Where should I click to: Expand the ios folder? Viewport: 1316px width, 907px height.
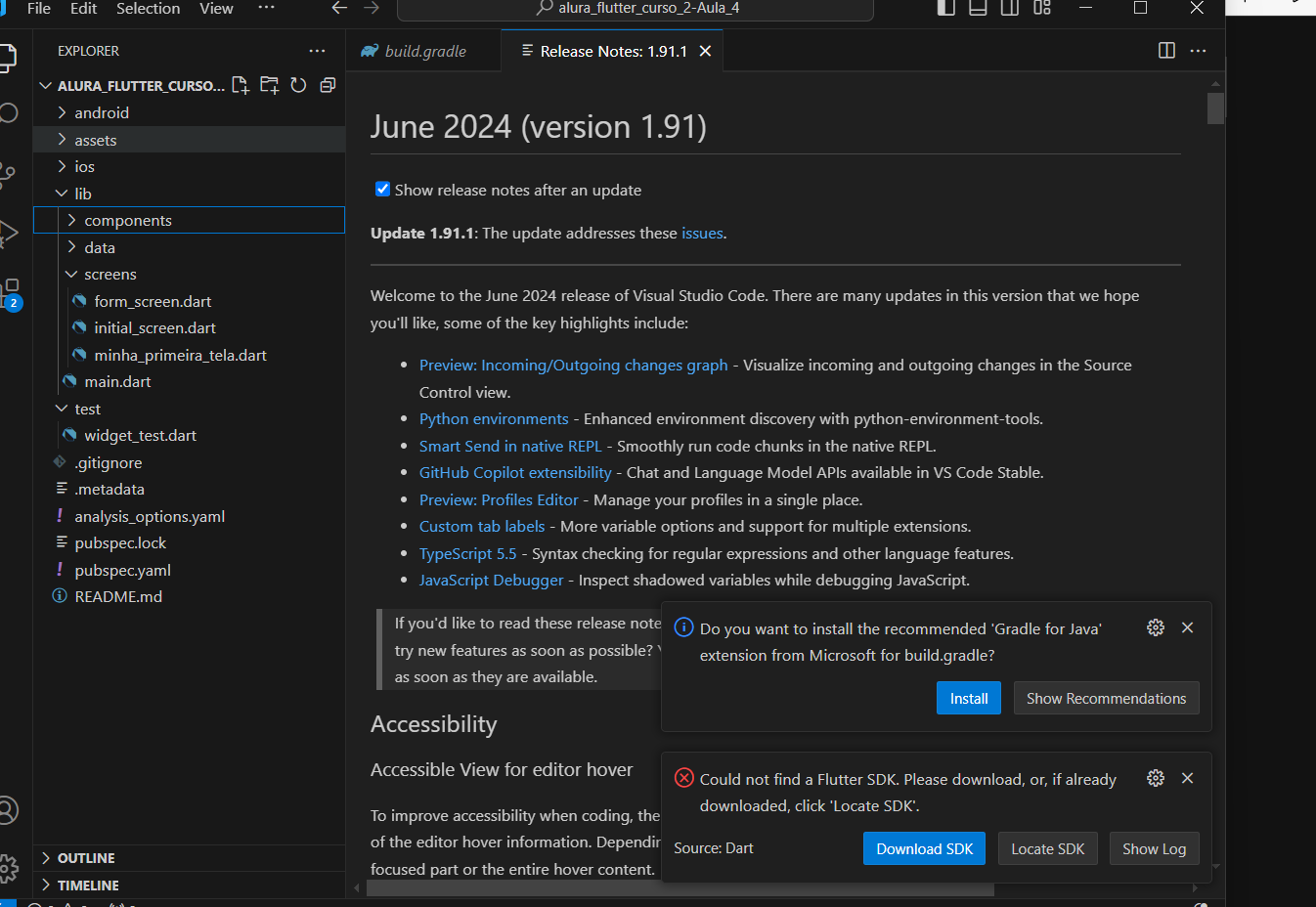tap(189, 166)
